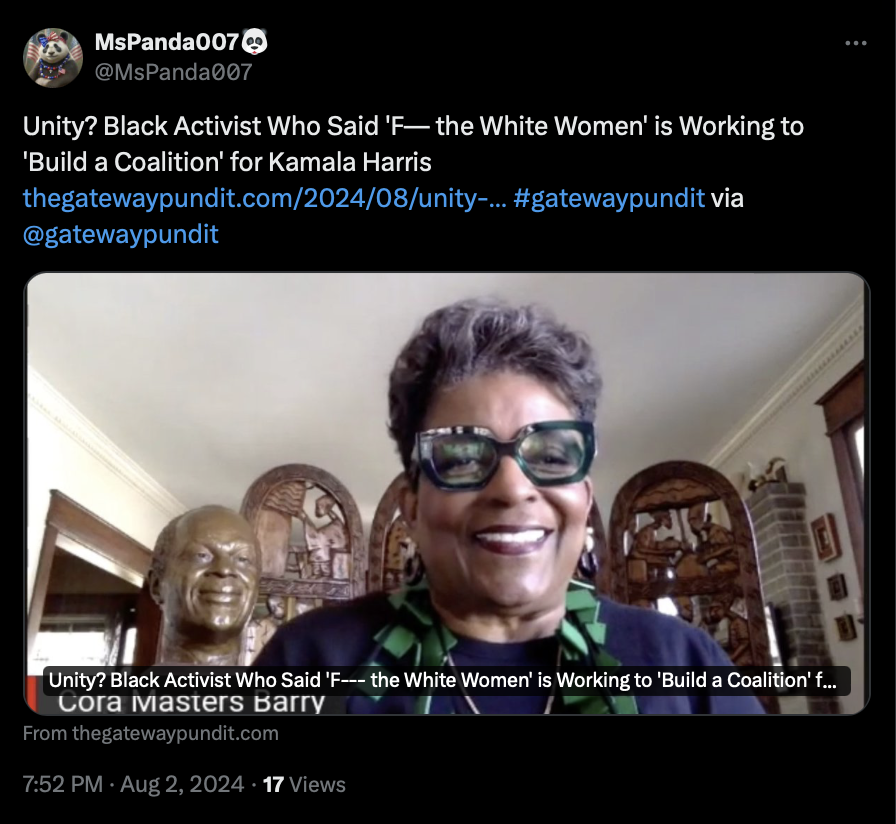Click the 'Kamala Harris' text in tweet
896x824 pixels.
(x=350, y=162)
